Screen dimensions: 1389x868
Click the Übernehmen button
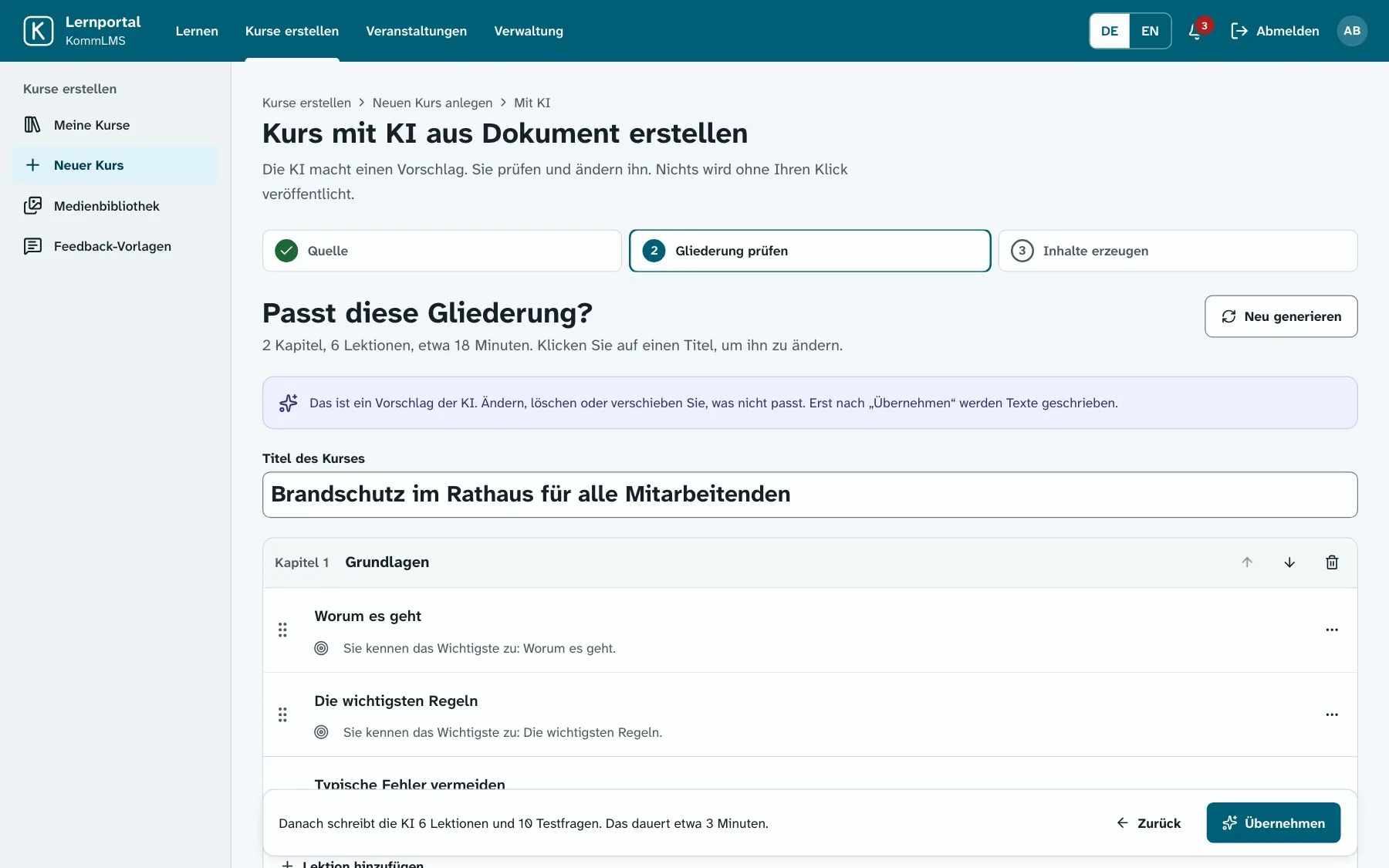point(1273,823)
